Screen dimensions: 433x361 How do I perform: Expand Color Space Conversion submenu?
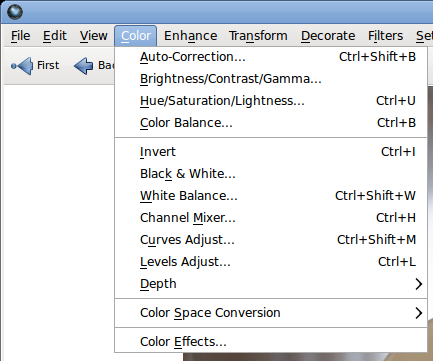coord(271,313)
